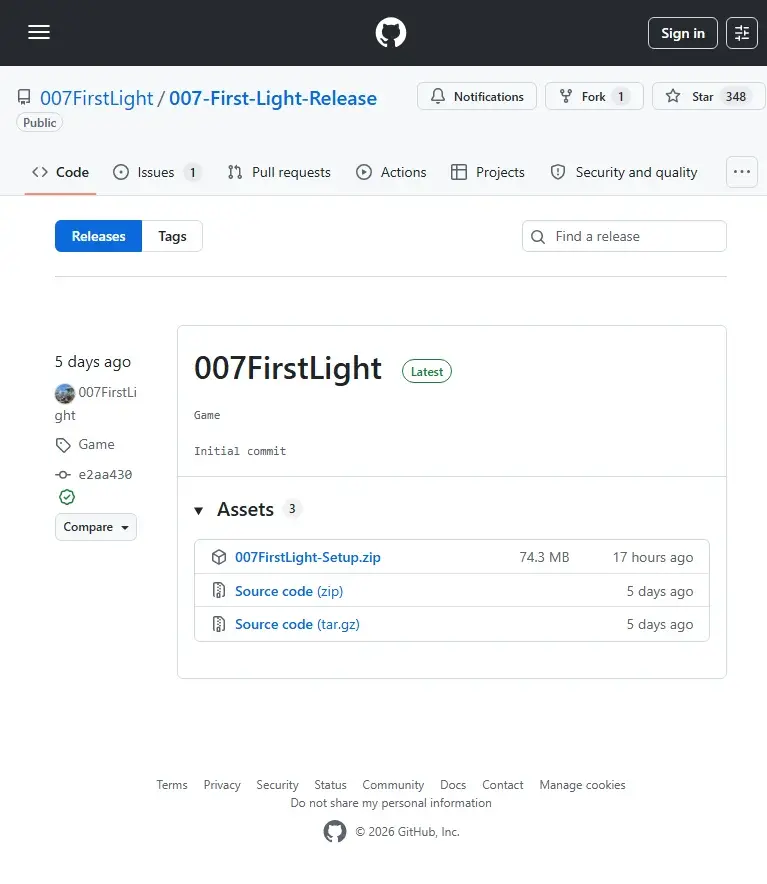
Task: Select the Releases toggle button
Action: (x=99, y=236)
